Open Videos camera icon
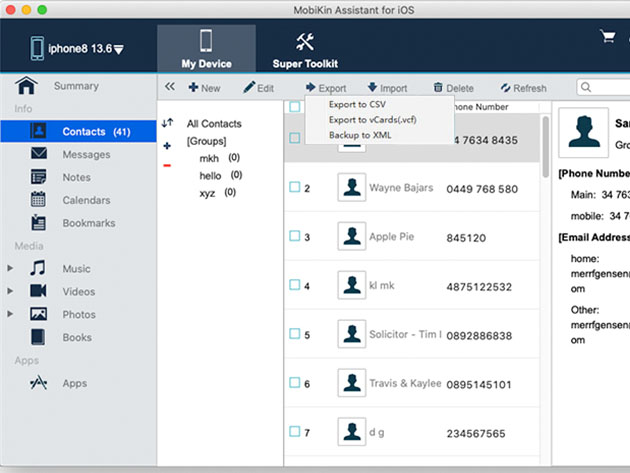The image size is (630, 473). click(38, 291)
